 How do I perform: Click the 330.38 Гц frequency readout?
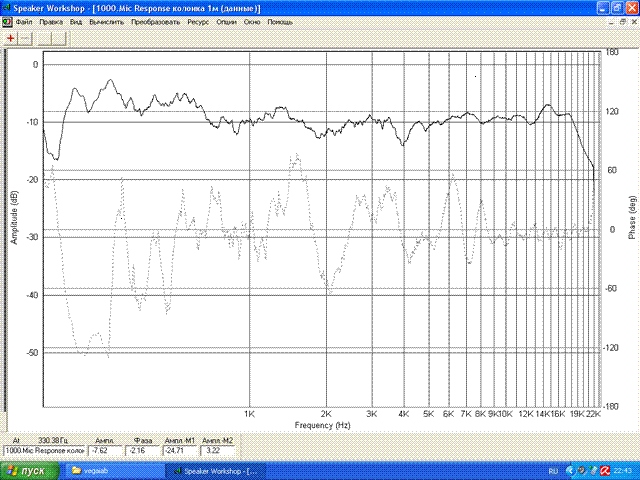(x=53, y=440)
